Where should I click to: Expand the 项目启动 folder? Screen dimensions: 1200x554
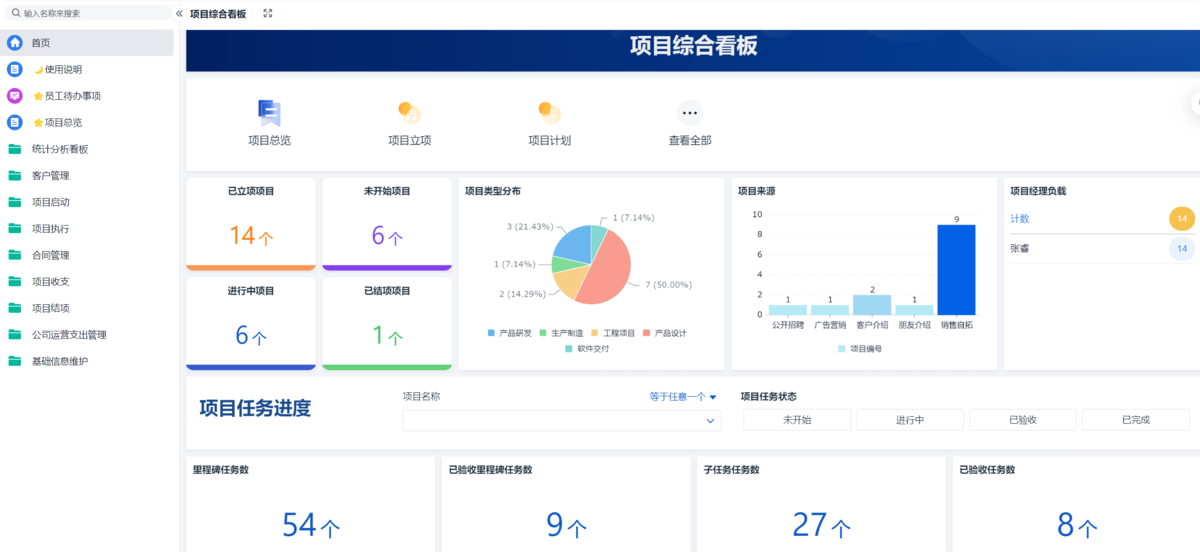point(50,202)
